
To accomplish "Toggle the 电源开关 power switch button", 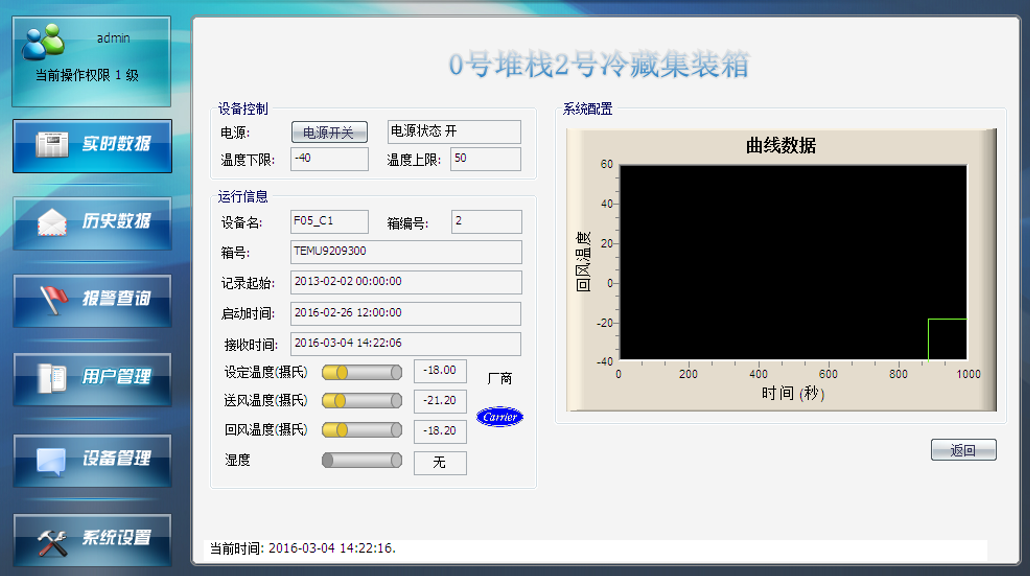I will [329, 132].
